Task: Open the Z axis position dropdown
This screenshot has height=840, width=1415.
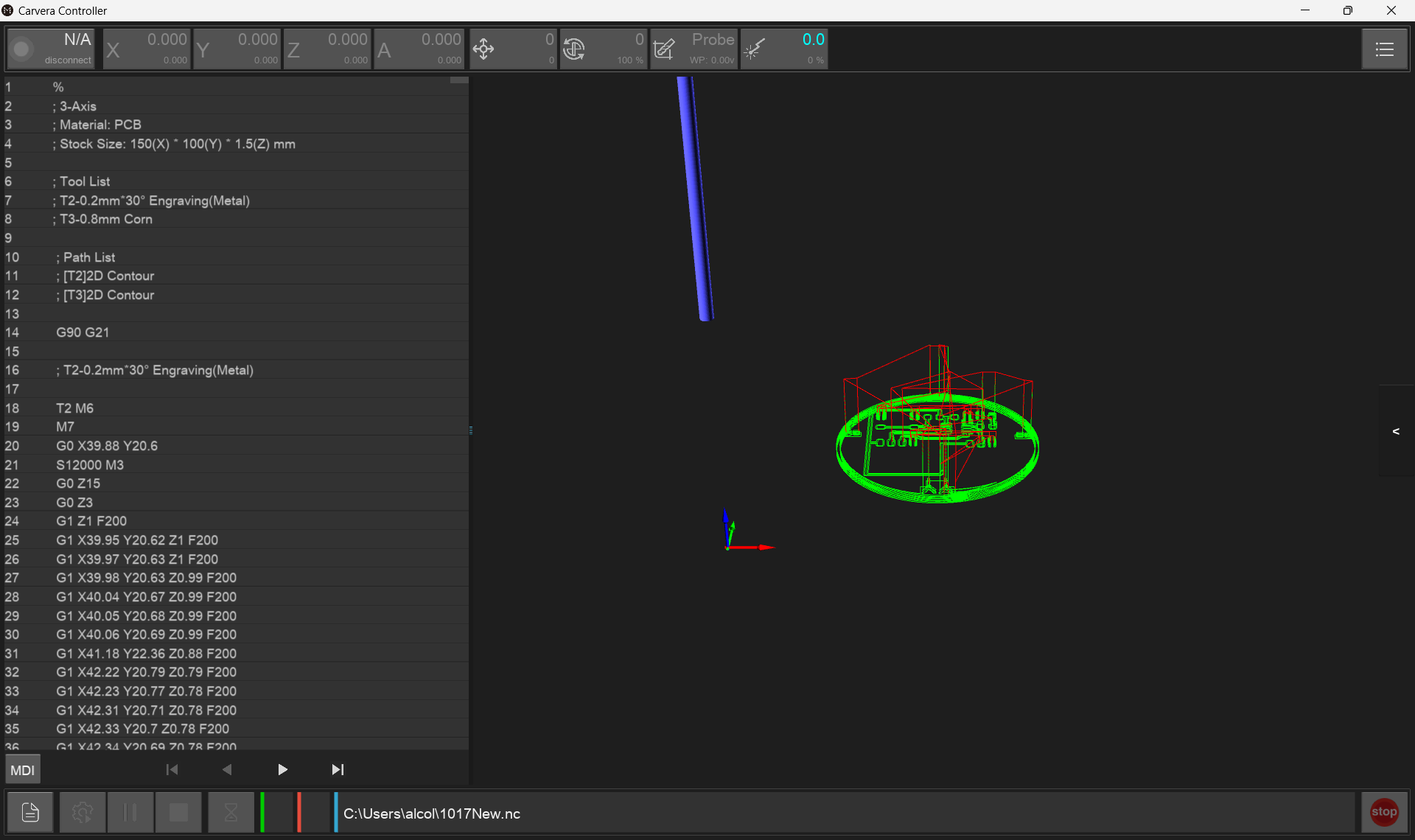Action: click(327, 49)
